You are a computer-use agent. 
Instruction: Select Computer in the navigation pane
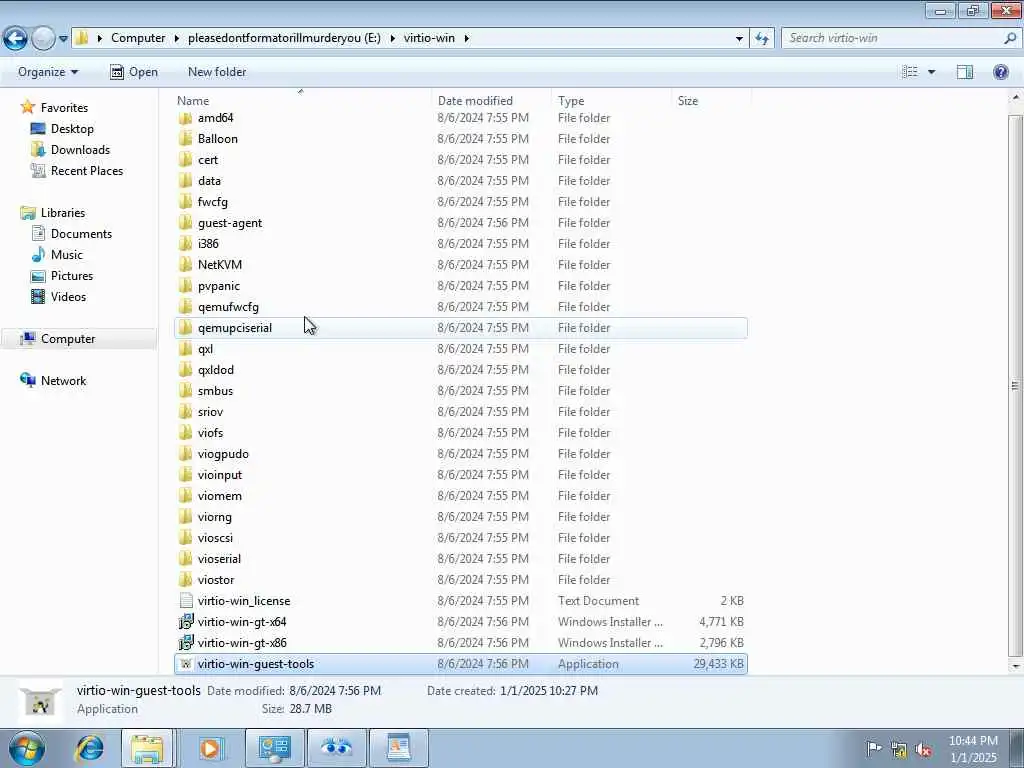tap(68, 339)
